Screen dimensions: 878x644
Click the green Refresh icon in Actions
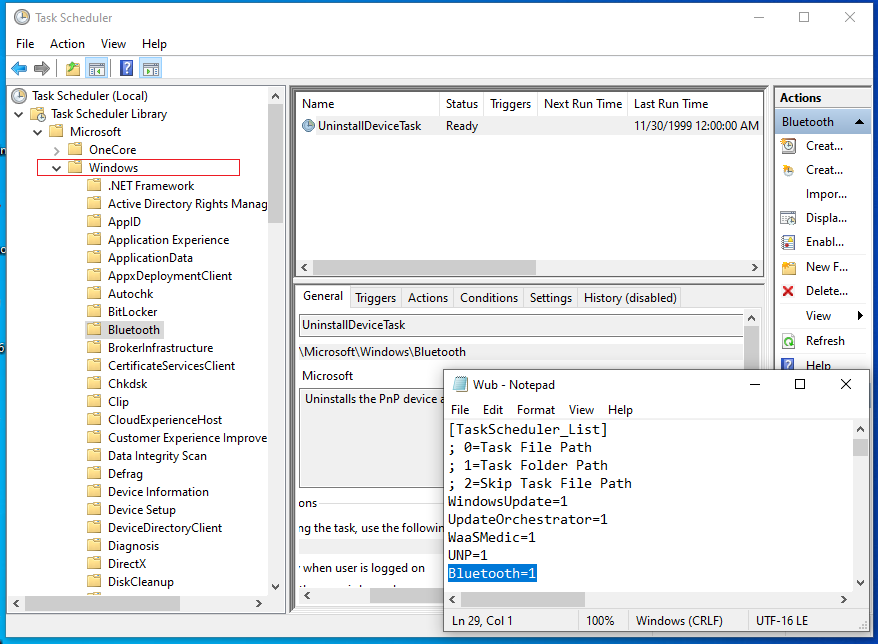[788, 341]
